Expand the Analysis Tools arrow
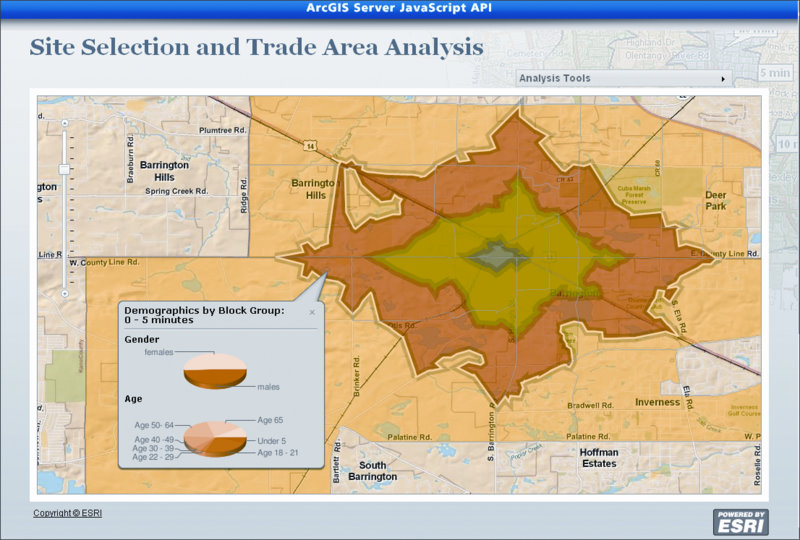 click(723, 79)
